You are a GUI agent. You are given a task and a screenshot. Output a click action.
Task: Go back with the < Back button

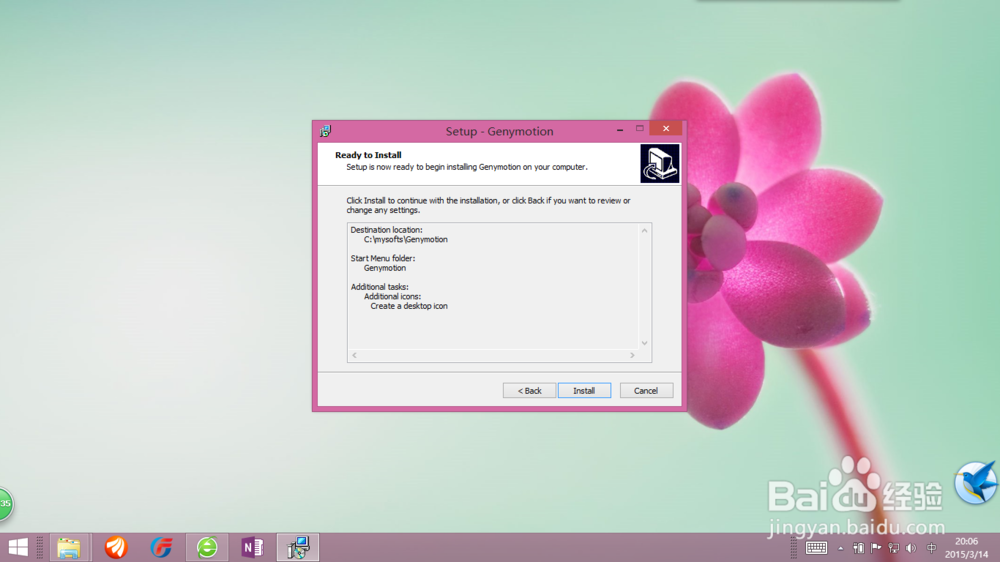(x=529, y=390)
